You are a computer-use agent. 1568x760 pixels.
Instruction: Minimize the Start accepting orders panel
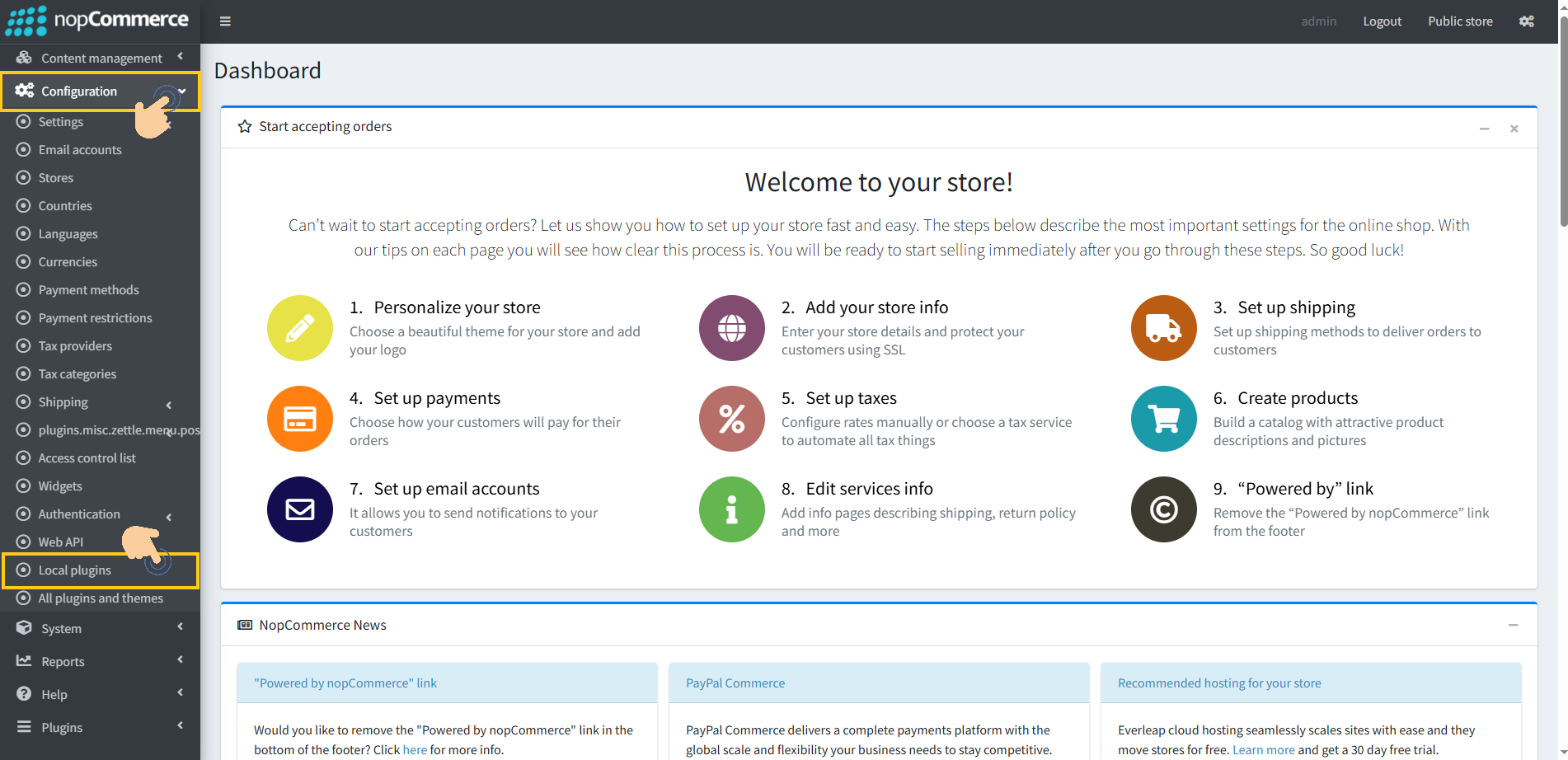(x=1484, y=129)
